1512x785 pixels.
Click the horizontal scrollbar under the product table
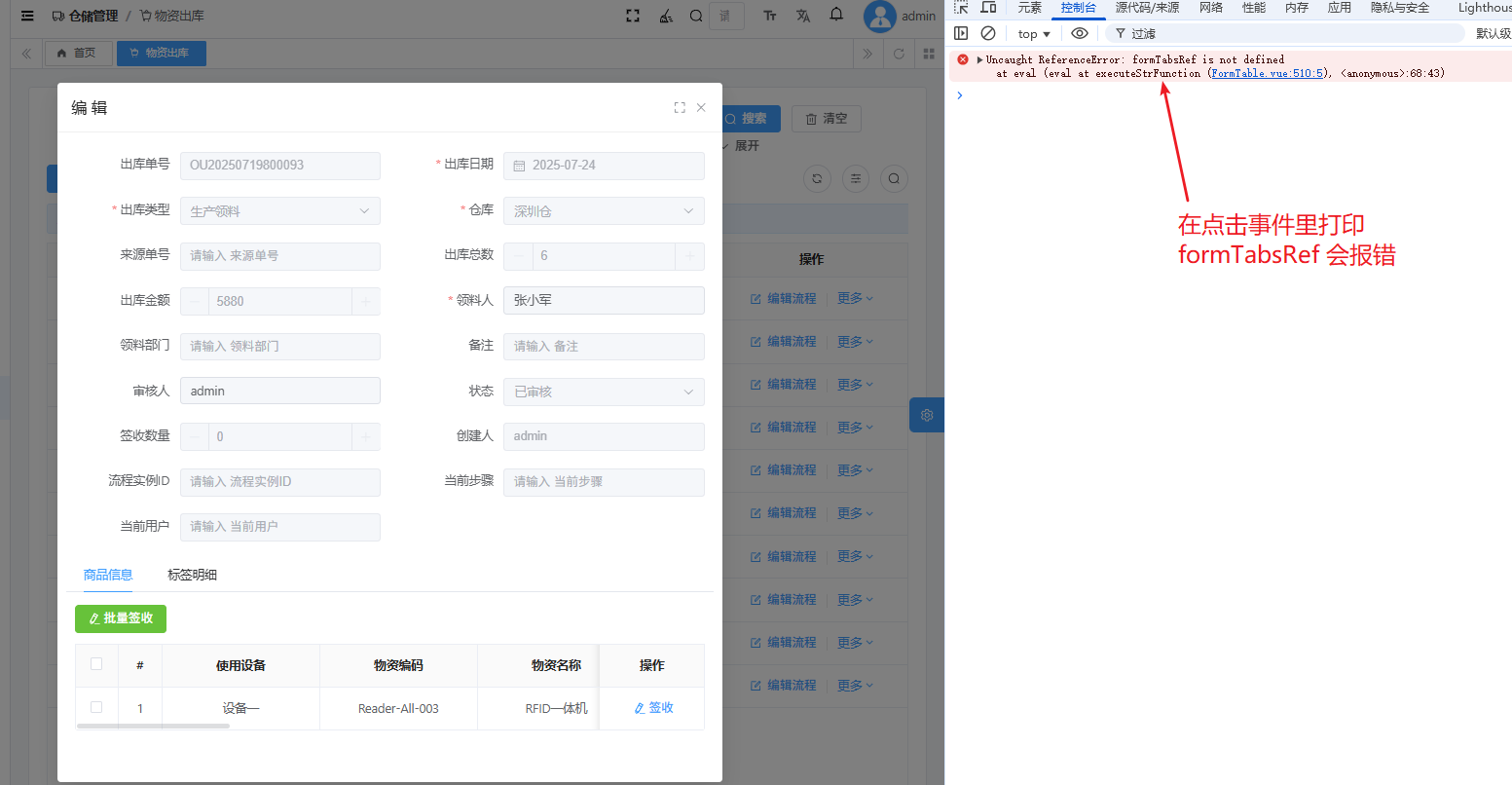tap(153, 726)
